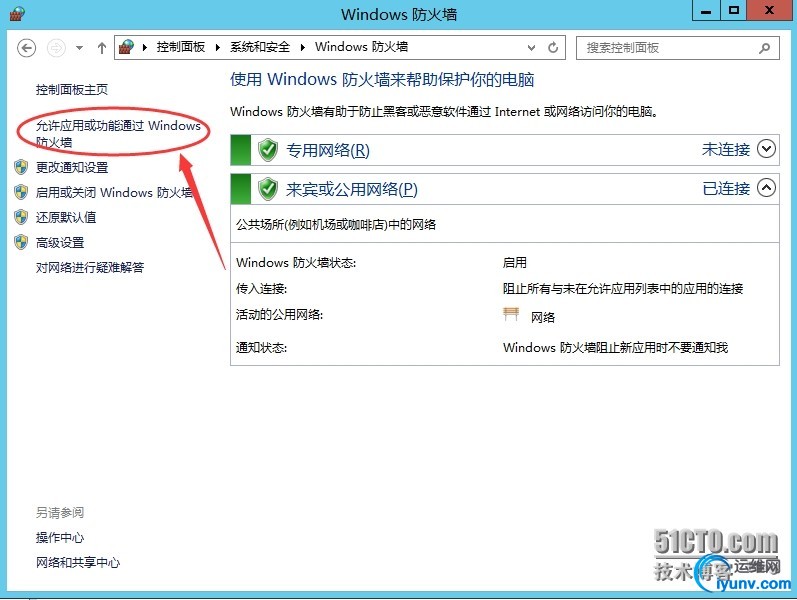Open the recent locations dropdown arrow

(79, 48)
